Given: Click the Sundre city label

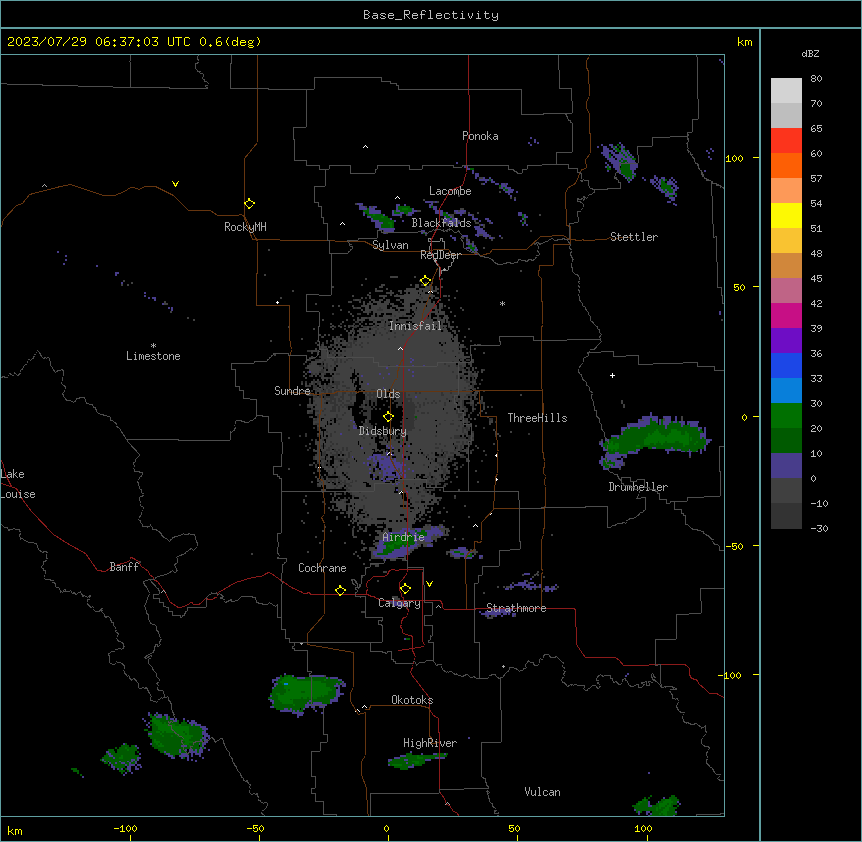Looking at the screenshot, I should pyautogui.click(x=292, y=391).
